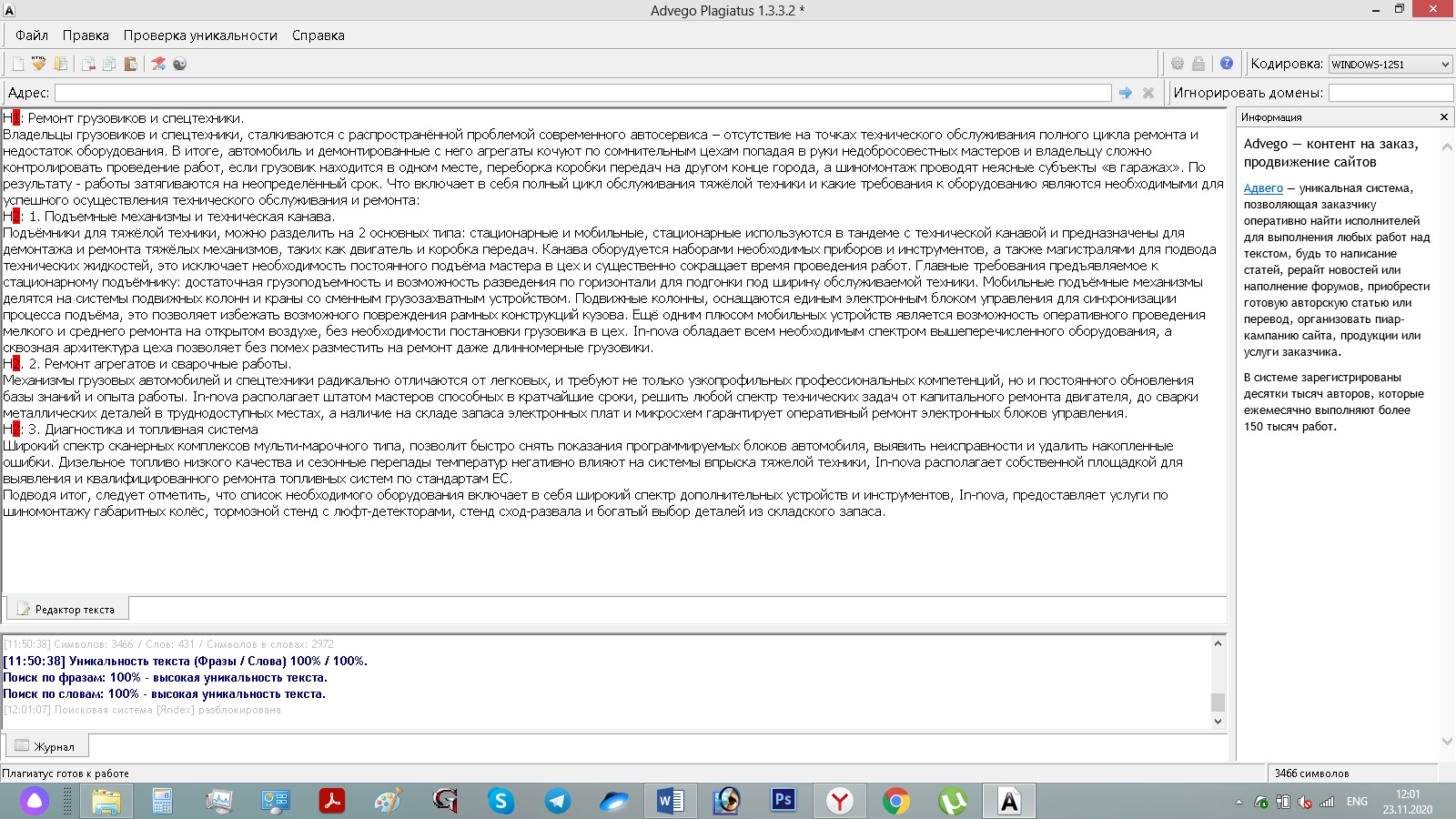Open Yandex Browser from the taskbar
This screenshot has width=1456, height=819.
pyautogui.click(x=839, y=801)
